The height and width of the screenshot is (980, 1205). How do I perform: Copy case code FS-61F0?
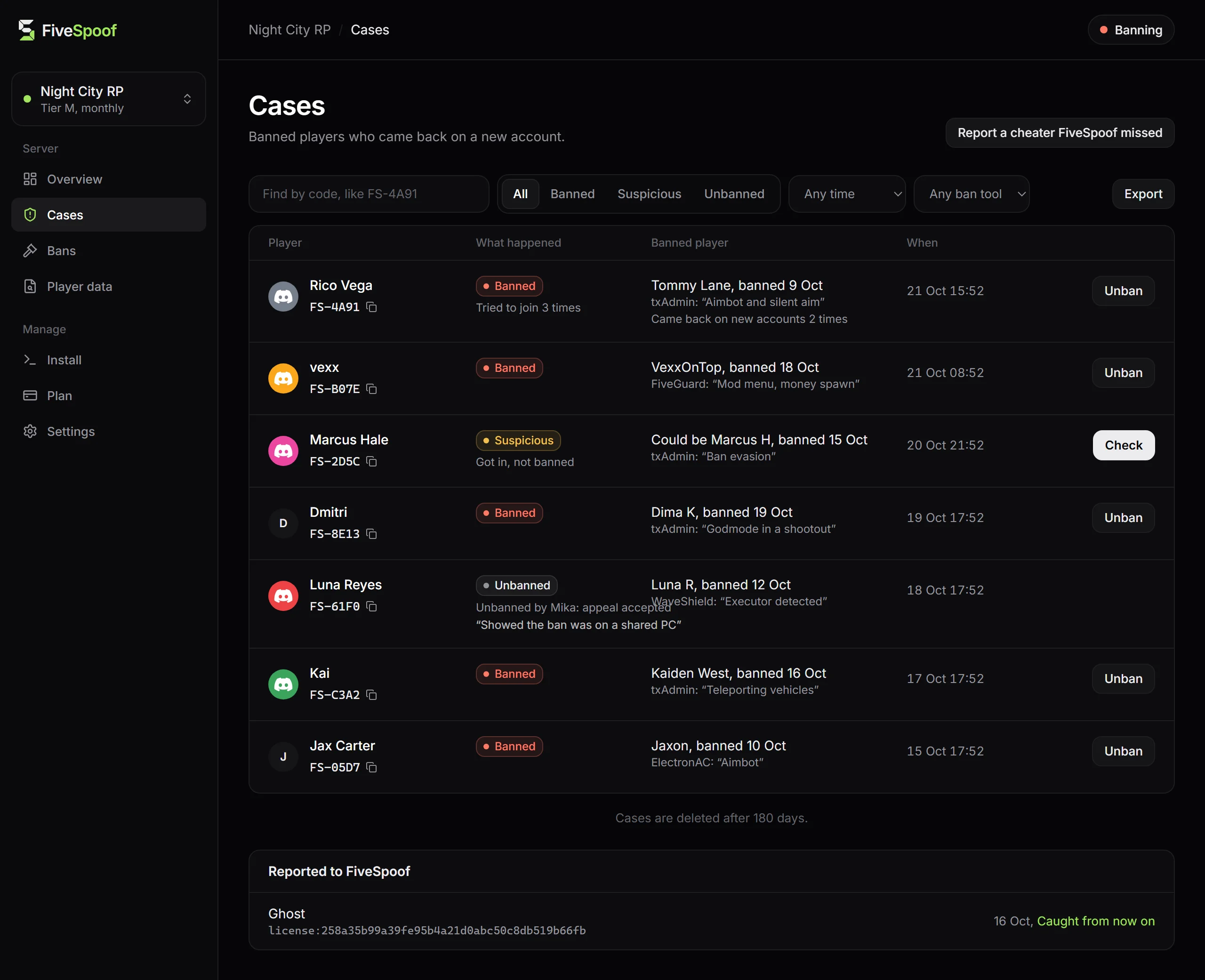tap(371, 606)
